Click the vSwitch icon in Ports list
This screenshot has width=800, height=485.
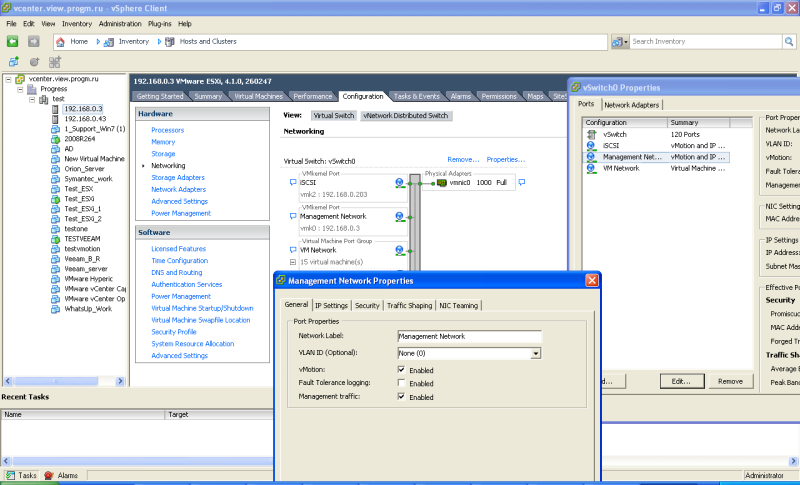[x=591, y=135]
